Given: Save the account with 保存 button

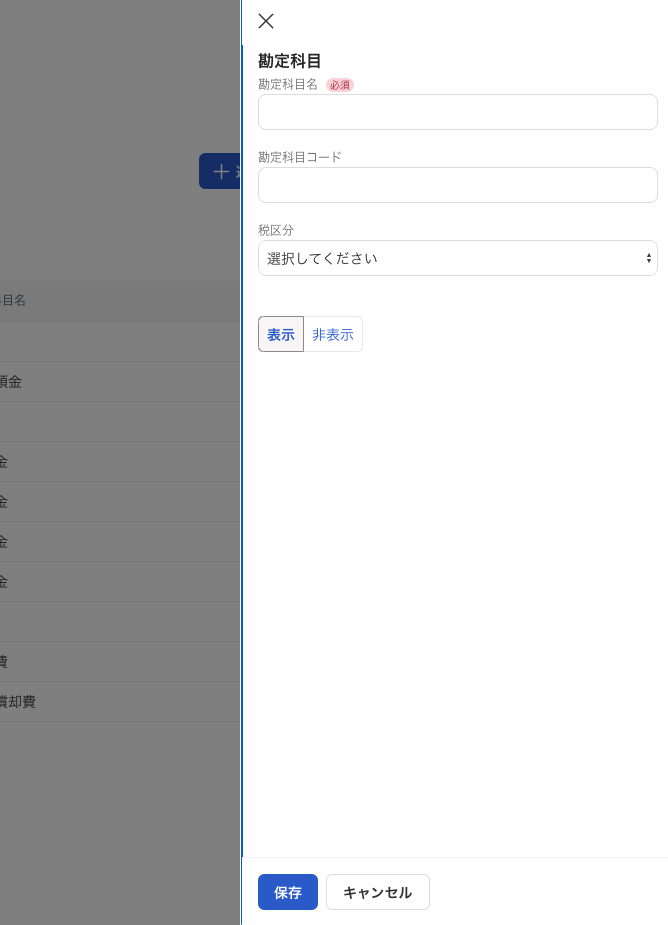Looking at the screenshot, I should click(288, 892).
